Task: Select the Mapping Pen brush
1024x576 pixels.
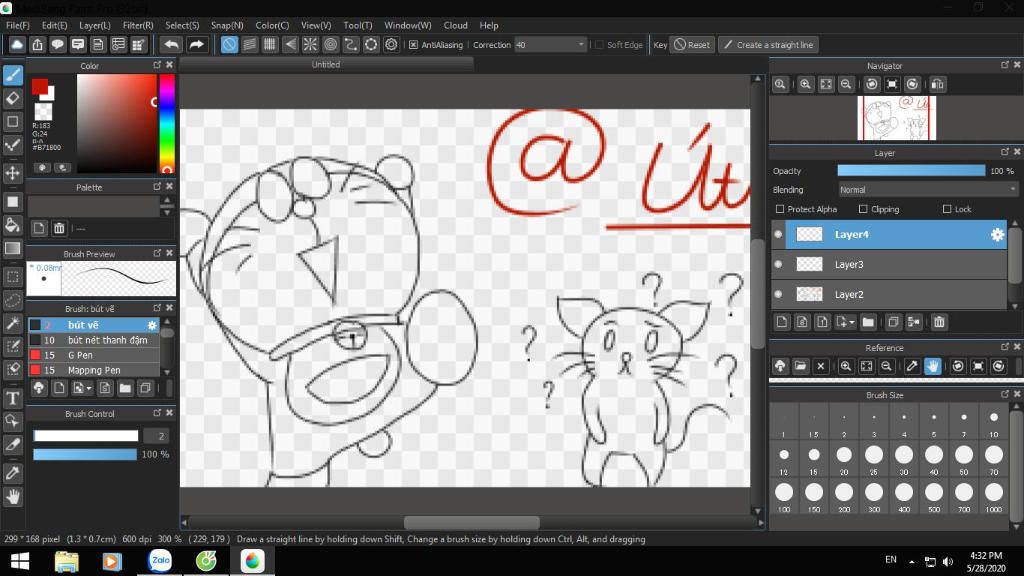Action: tap(93, 370)
